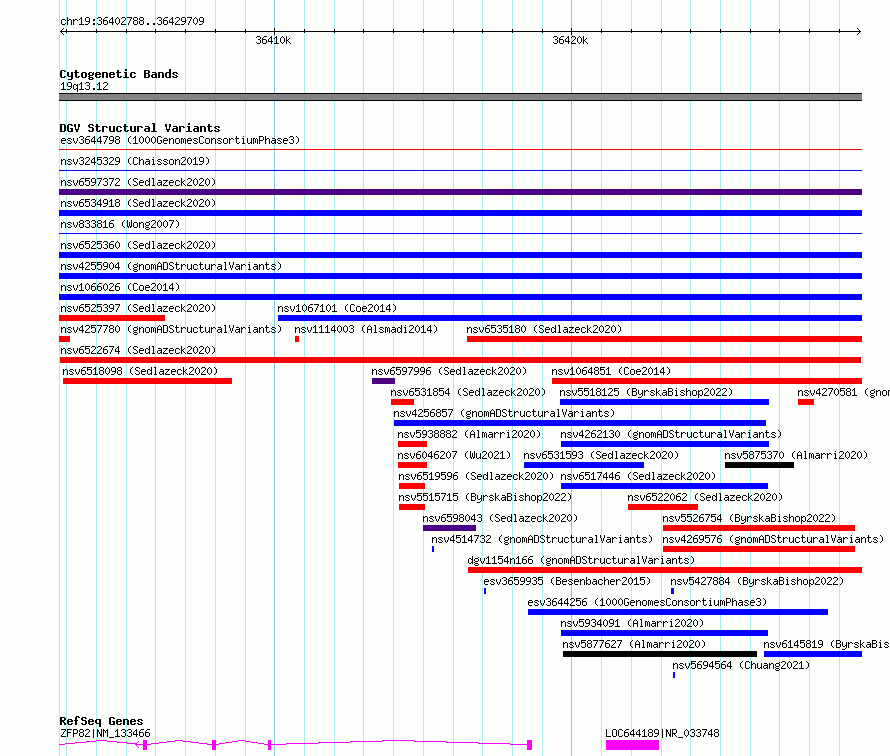890x756 pixels.
Task: Select the nsv1114003 Alsmadi2014 label
Action: tap(366, 329)
